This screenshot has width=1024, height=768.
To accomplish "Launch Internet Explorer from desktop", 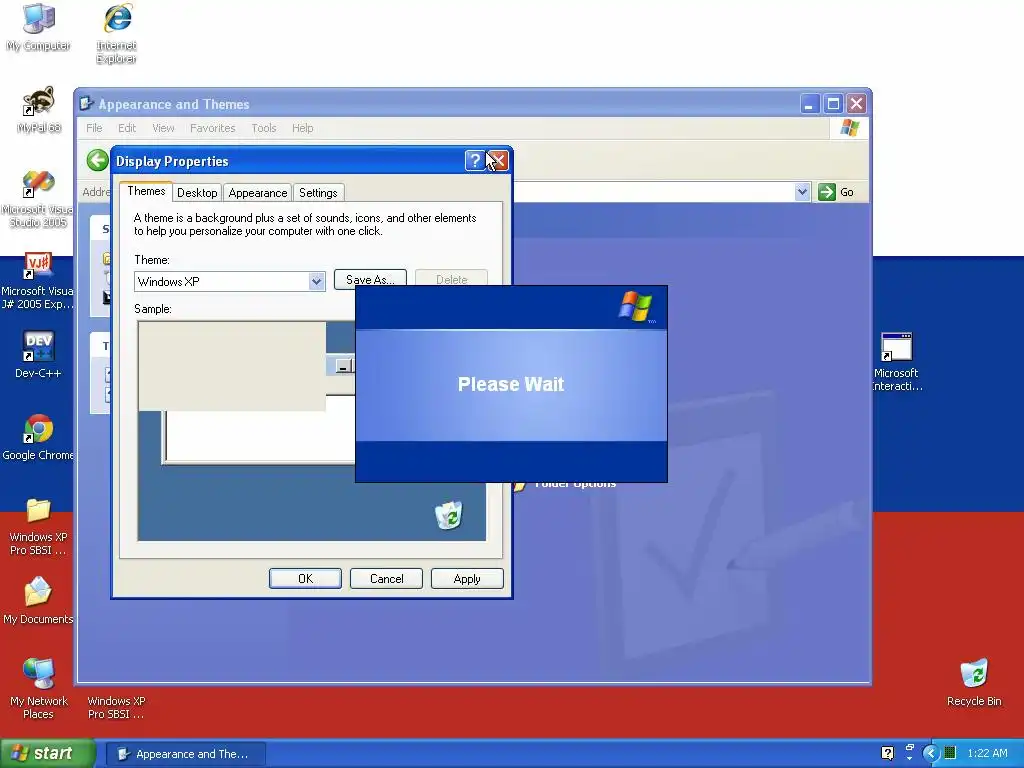I will 117,33.
